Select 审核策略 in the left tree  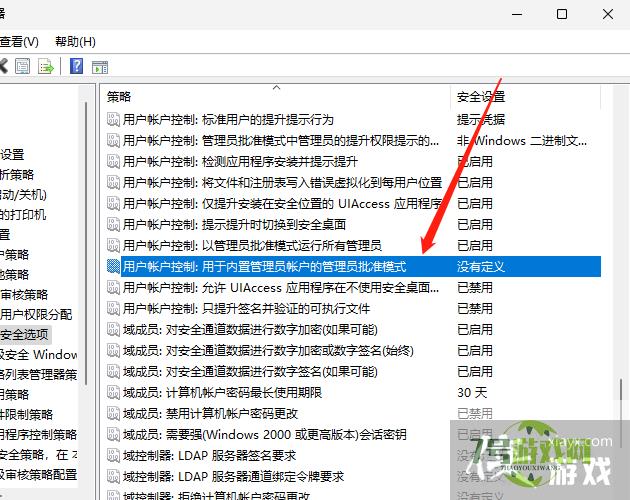(x=24, y=295)
